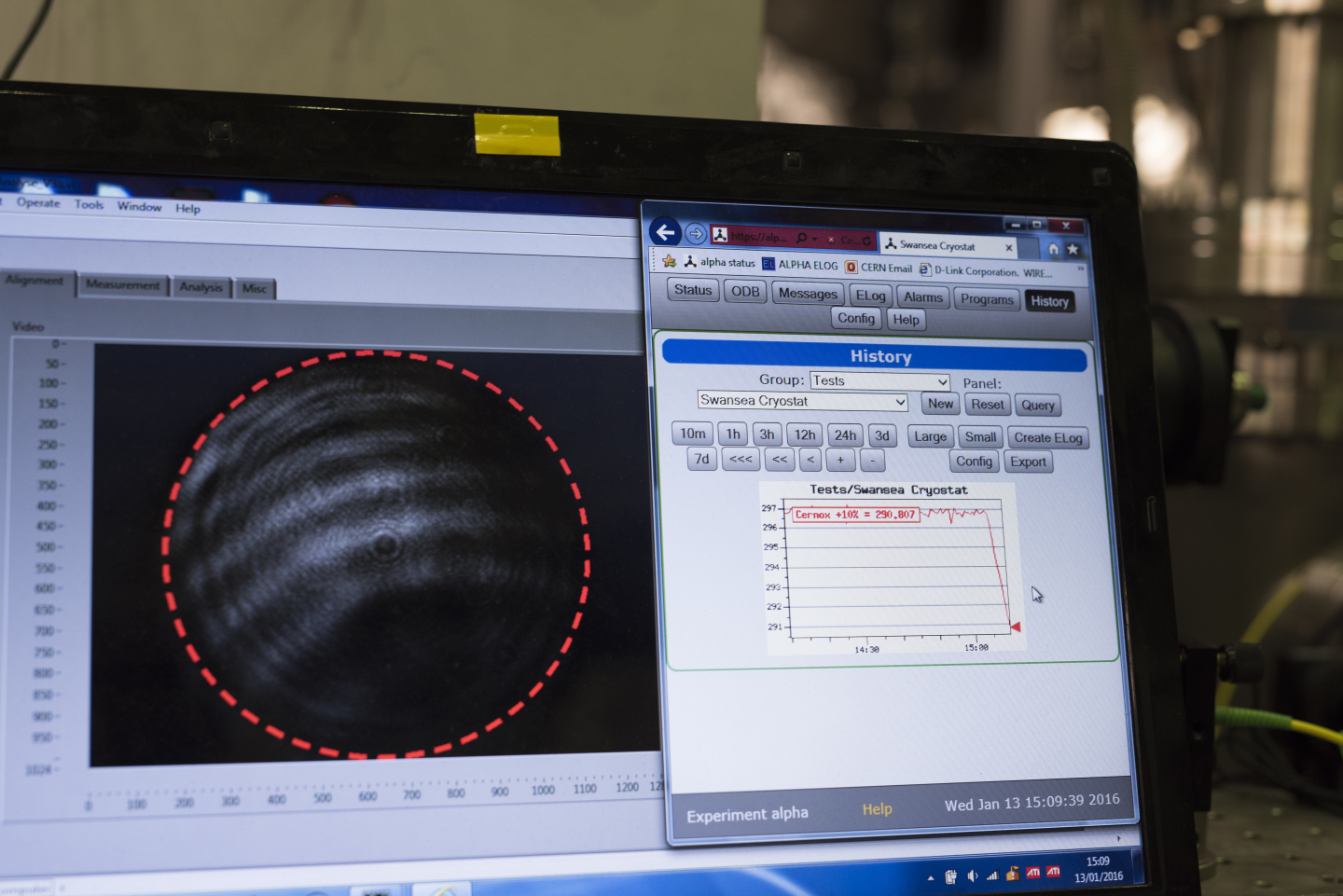Viewport: 1343px width, 896px height.
Task: Select the 24h history time range
Action: point(845,435)
